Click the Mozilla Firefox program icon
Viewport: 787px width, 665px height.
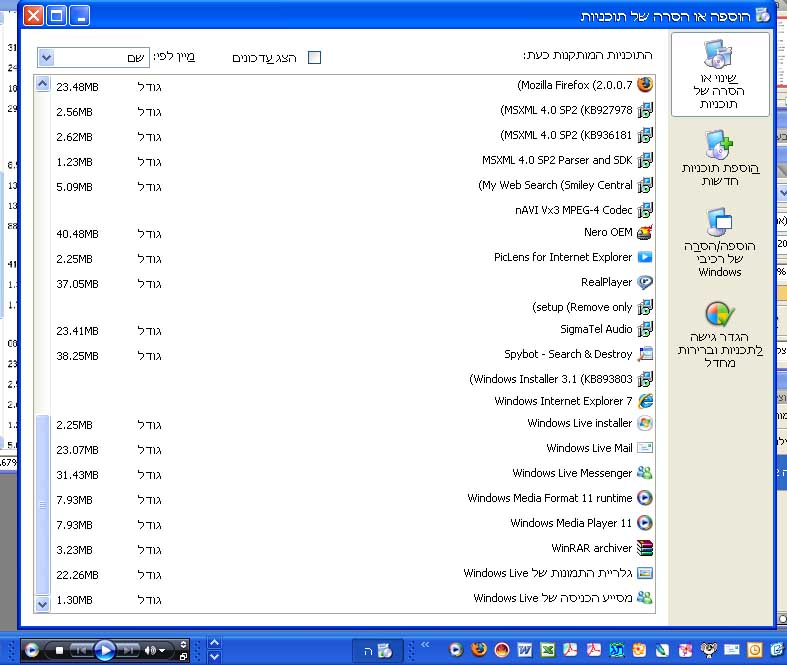[x=645, y=85]
